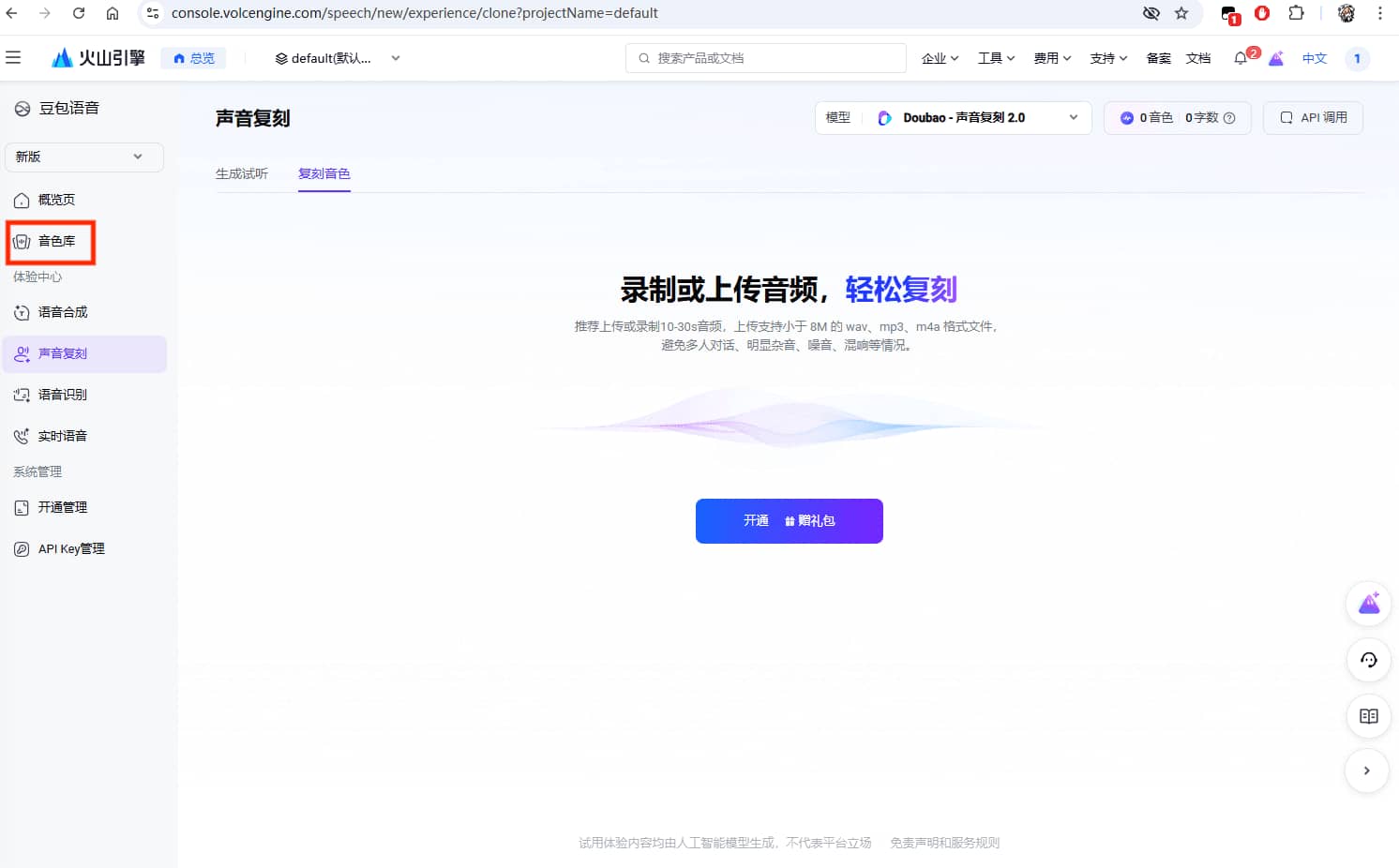This screenshot has width=1399, height=868.
Task: Click the 豆包语音 product icon
Action: coord(22,108)
